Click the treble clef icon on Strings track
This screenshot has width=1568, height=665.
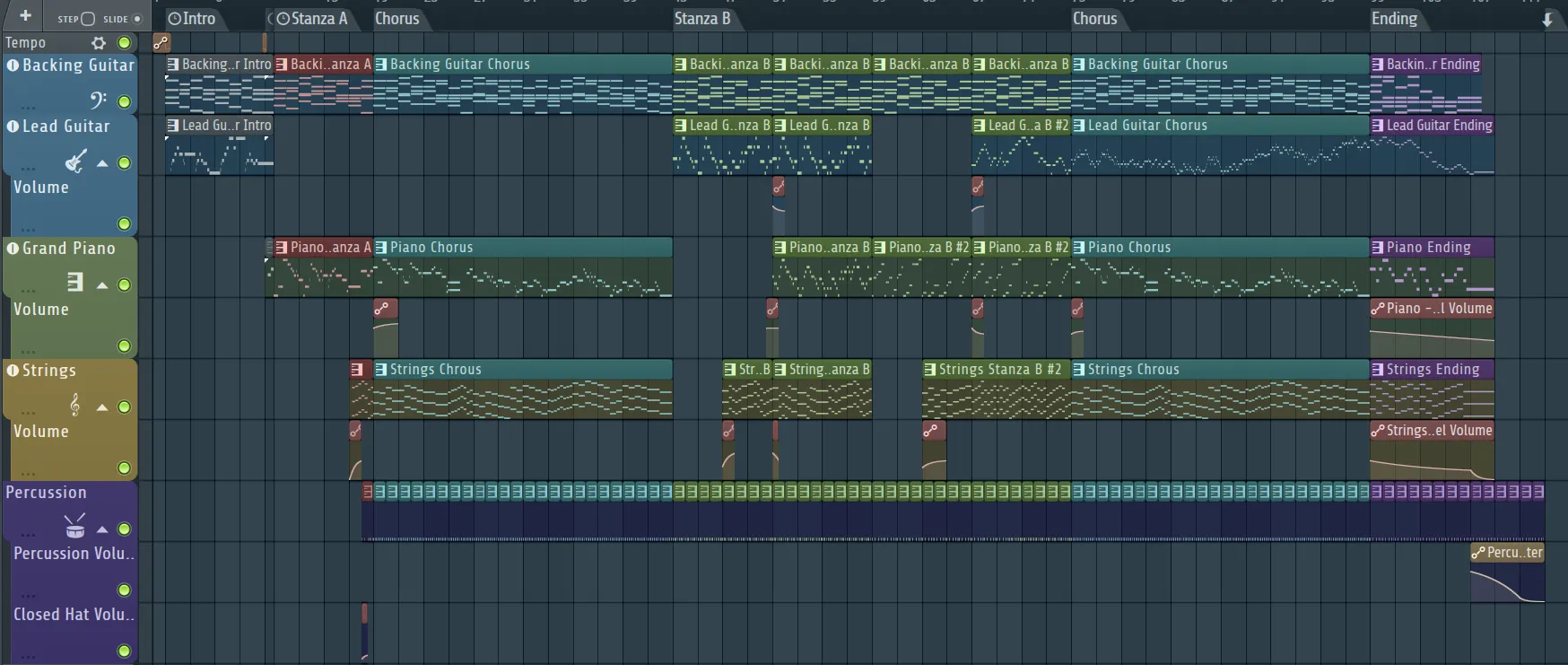[x=75, y=406]
